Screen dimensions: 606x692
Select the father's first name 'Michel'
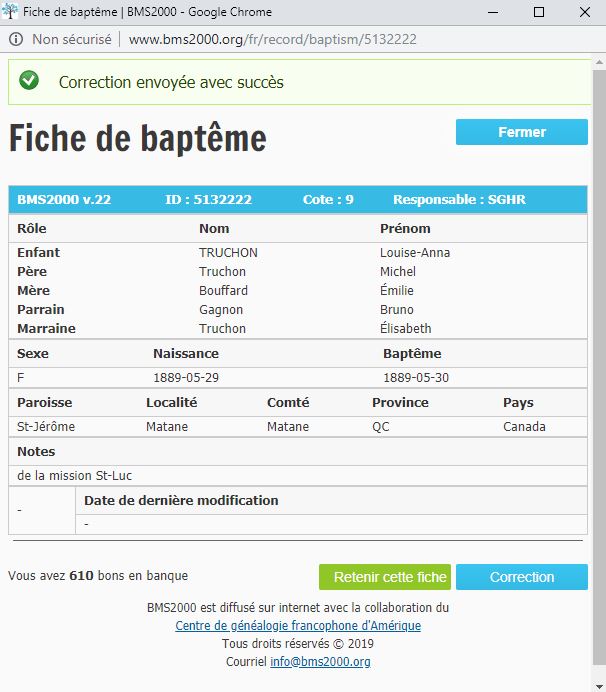click(398, 271)
